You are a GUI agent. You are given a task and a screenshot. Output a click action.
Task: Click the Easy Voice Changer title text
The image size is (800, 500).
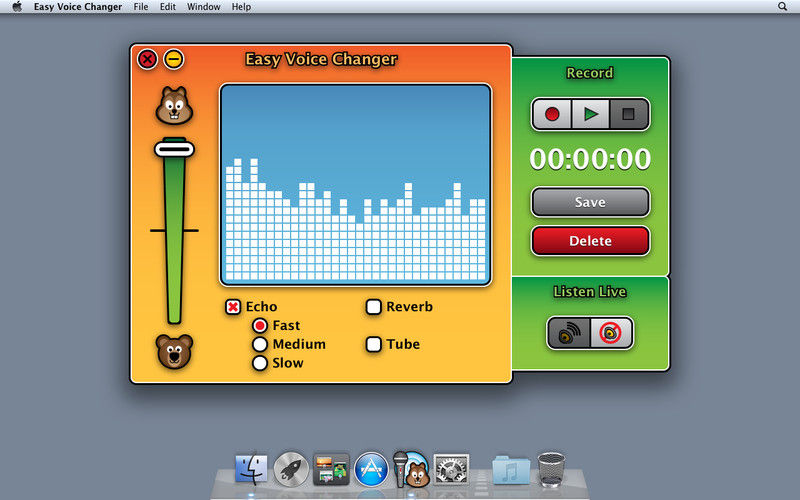coord(321,59)
